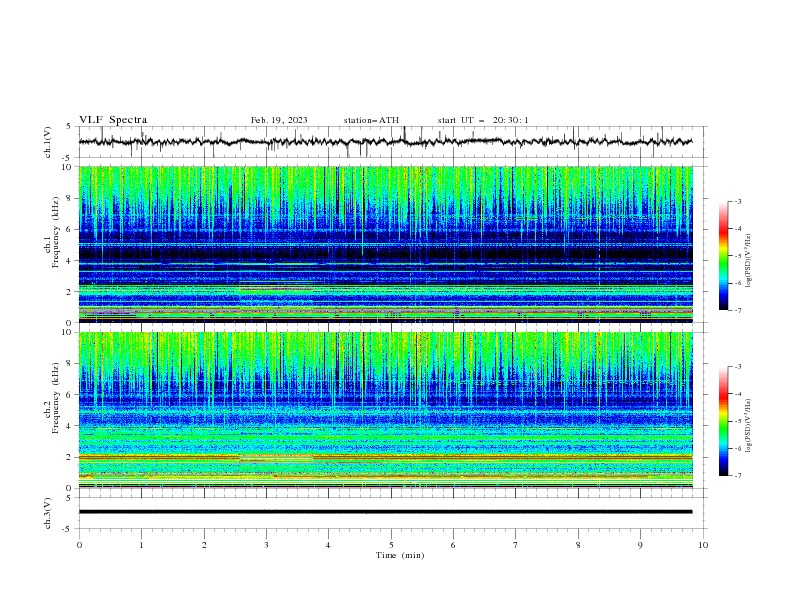Click the ch.2 color bar "log(PSD)(V²/Hz)" label

[749, 425]
